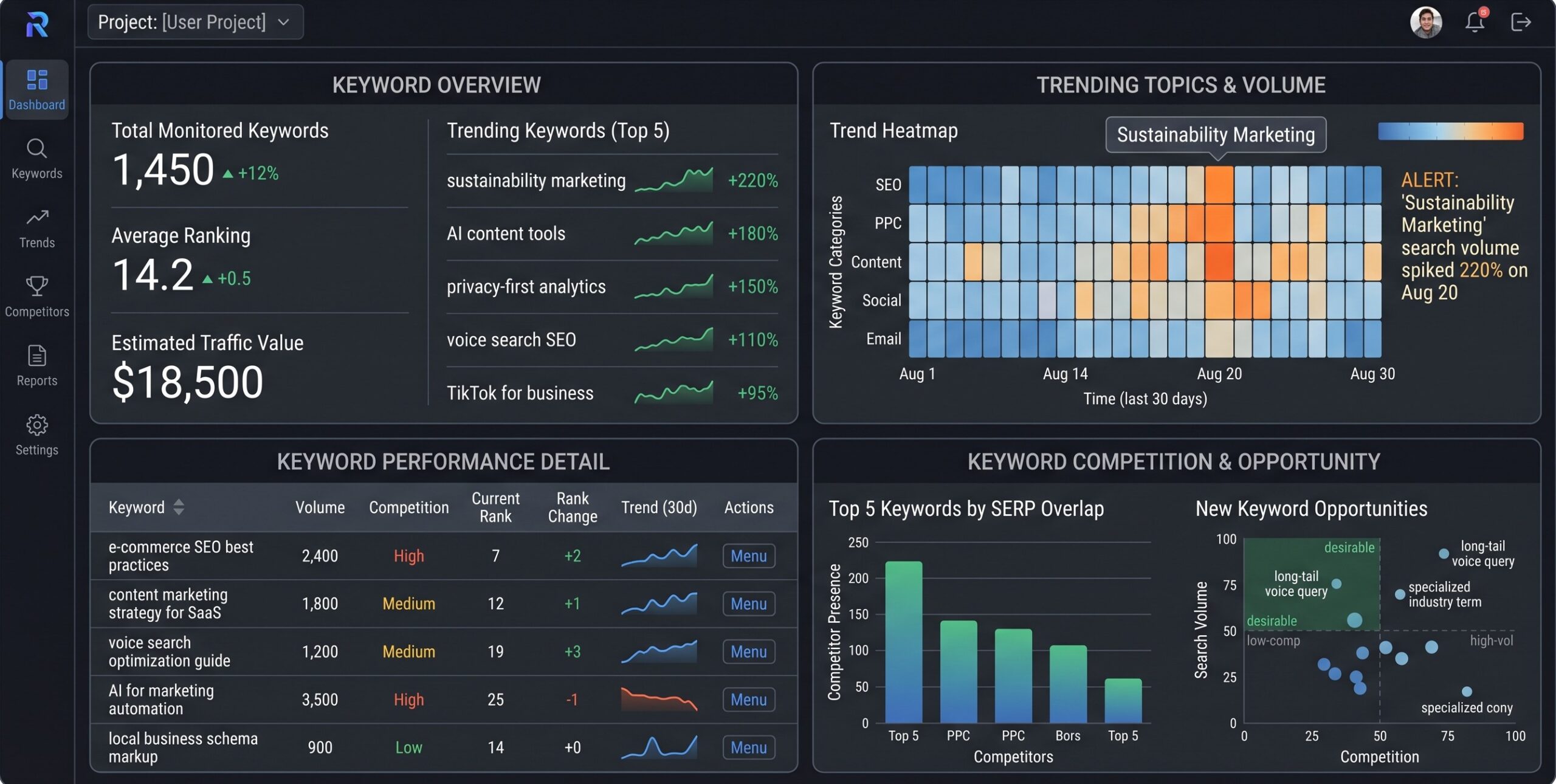Screen dimensions: 1556x784
Task: Click the Estimated Traffic Value $18,500
Action: coord(188,382)
